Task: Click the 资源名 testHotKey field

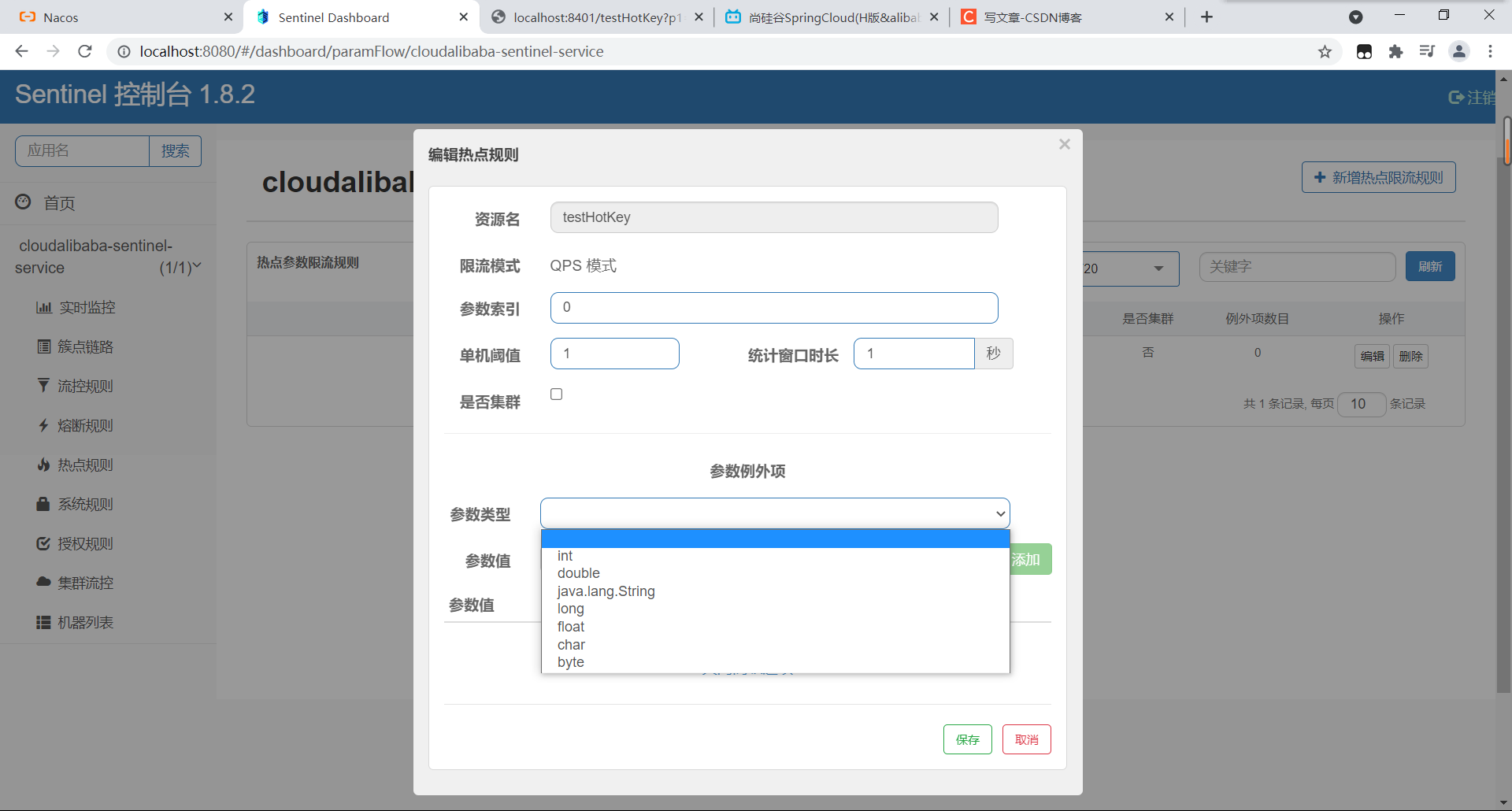Action: pos(774,217)
